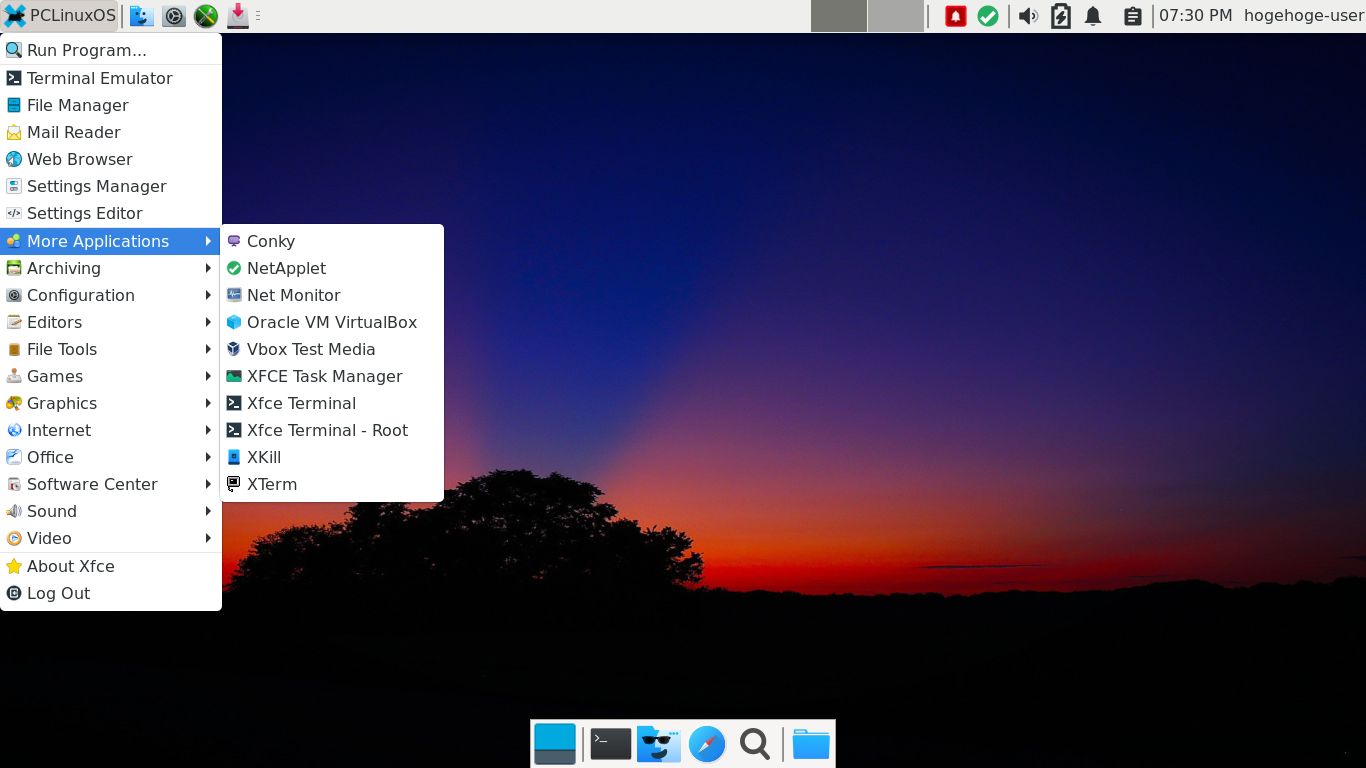
Task: Click the file manager launcher in the top panel
Action: coord(142,16)
